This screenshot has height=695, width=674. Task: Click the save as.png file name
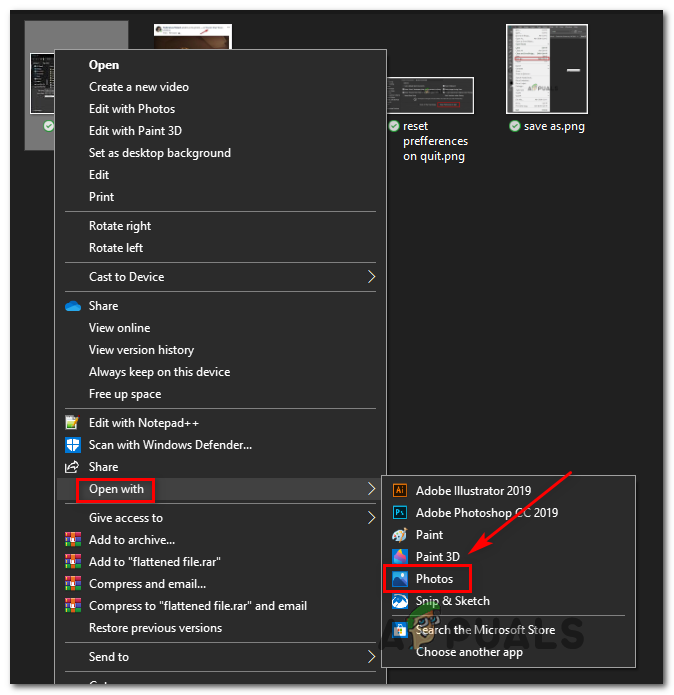[554, 126]
